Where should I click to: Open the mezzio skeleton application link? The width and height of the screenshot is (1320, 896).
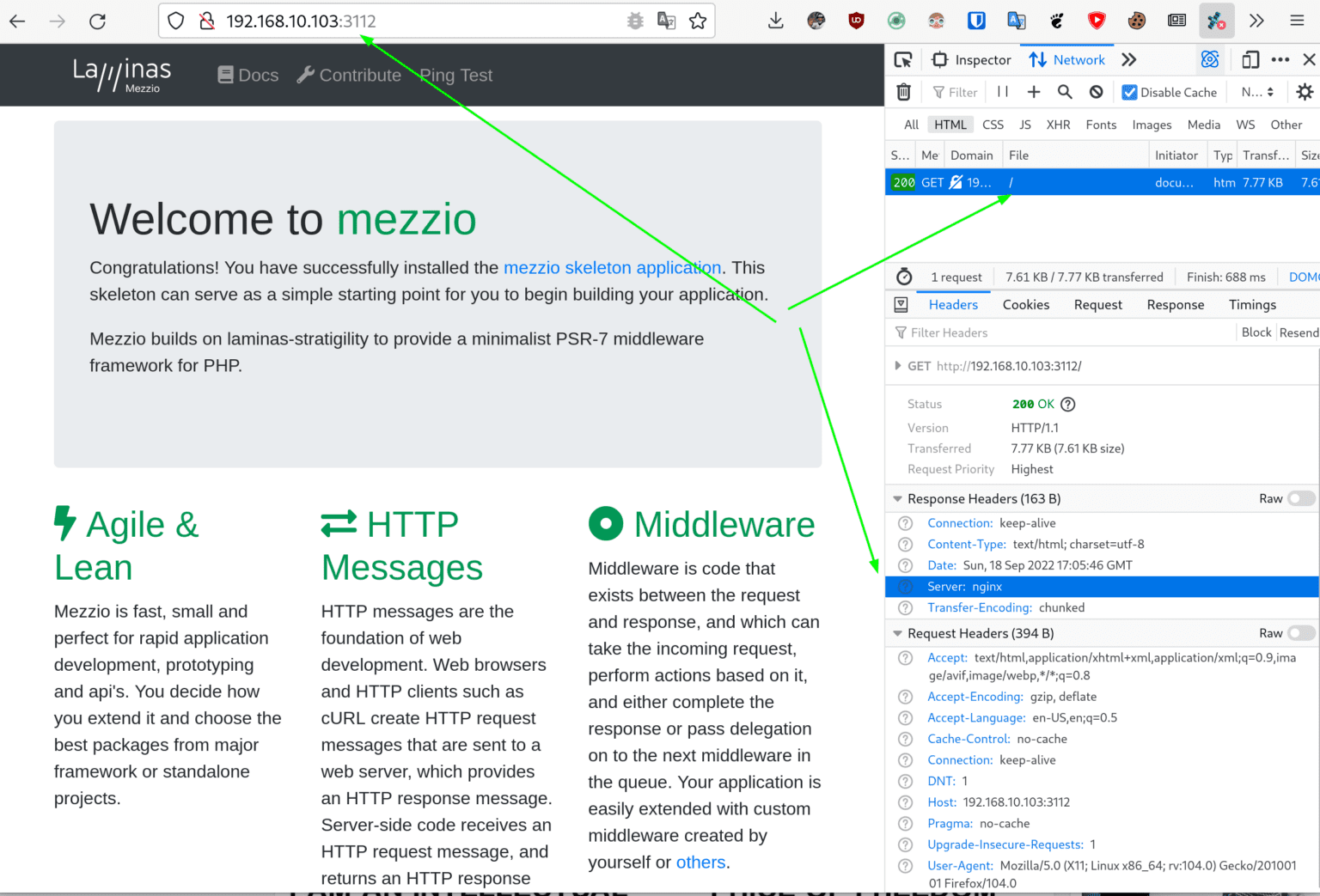point(612,268)
